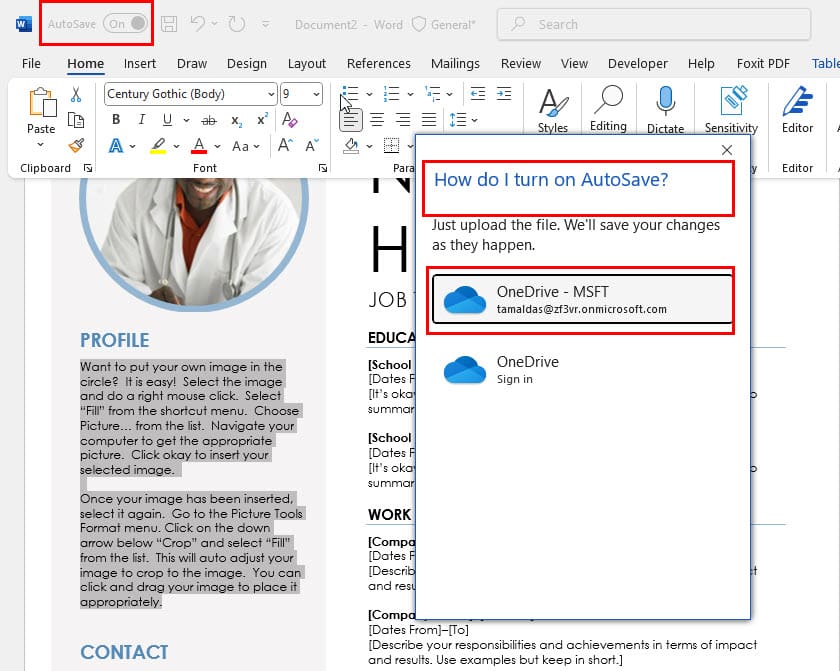Apply paragraph shading fill color
The height and width of the screenshot is (671, 840).
351,145
